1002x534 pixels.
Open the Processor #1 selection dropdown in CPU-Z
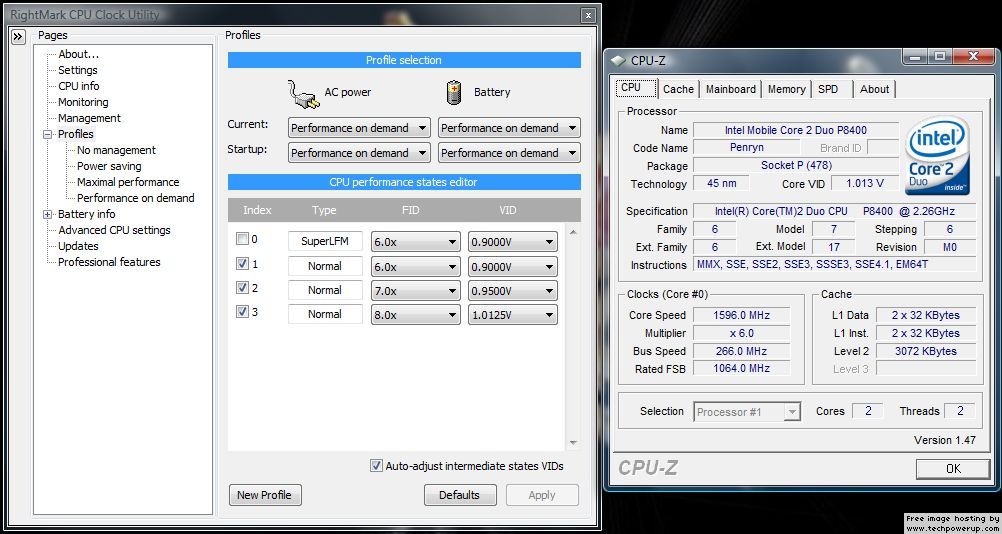point(747,412)
